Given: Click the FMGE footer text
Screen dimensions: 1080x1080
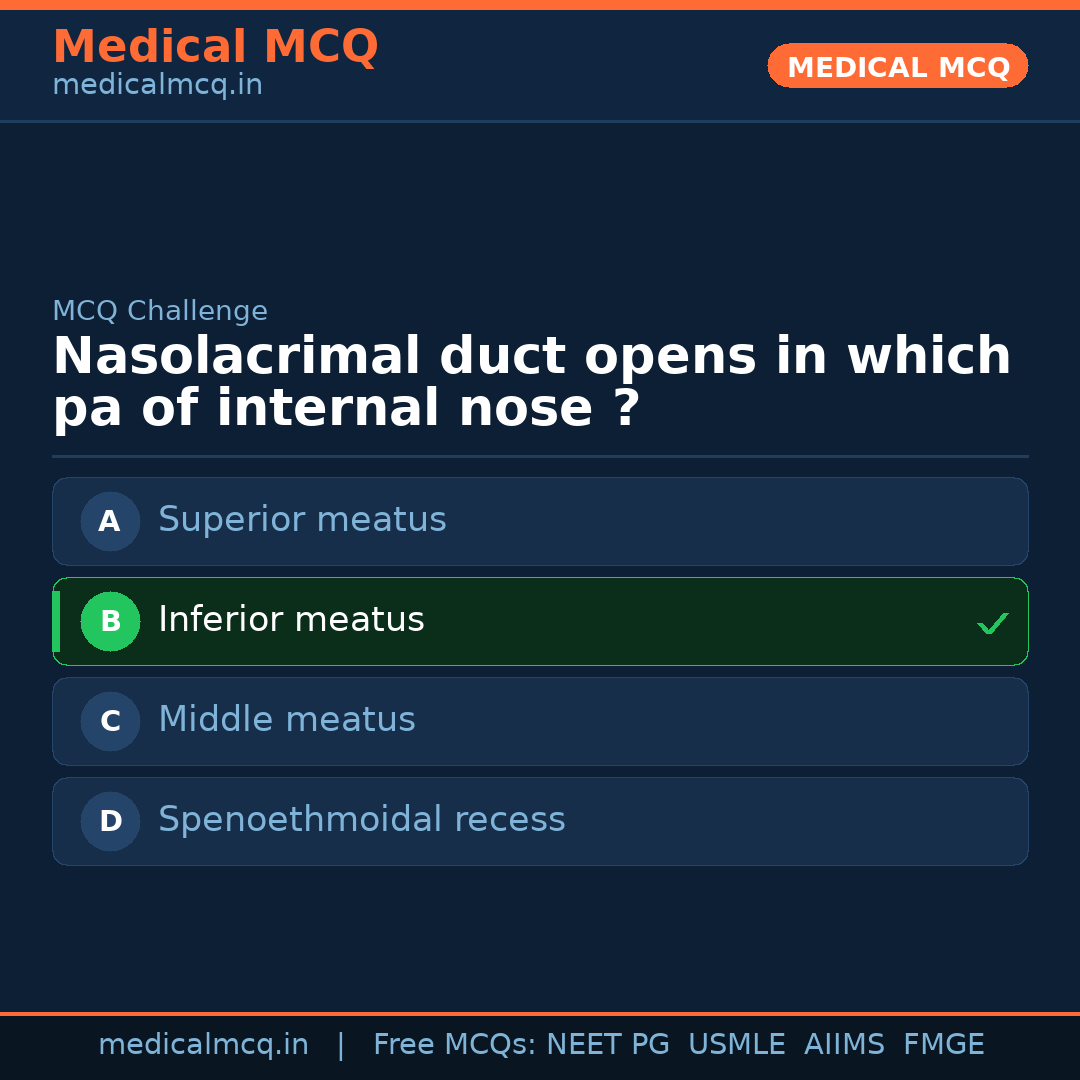Looking at the screenshot, I should pyautogui.click(x=943, y=1045).
